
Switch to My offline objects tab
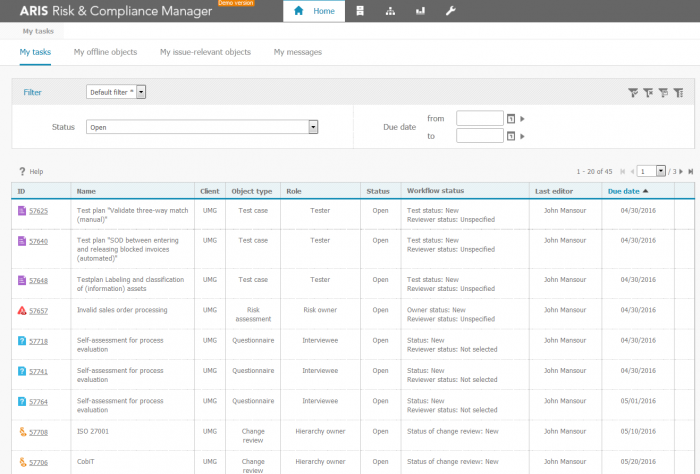tap(105, 52)
